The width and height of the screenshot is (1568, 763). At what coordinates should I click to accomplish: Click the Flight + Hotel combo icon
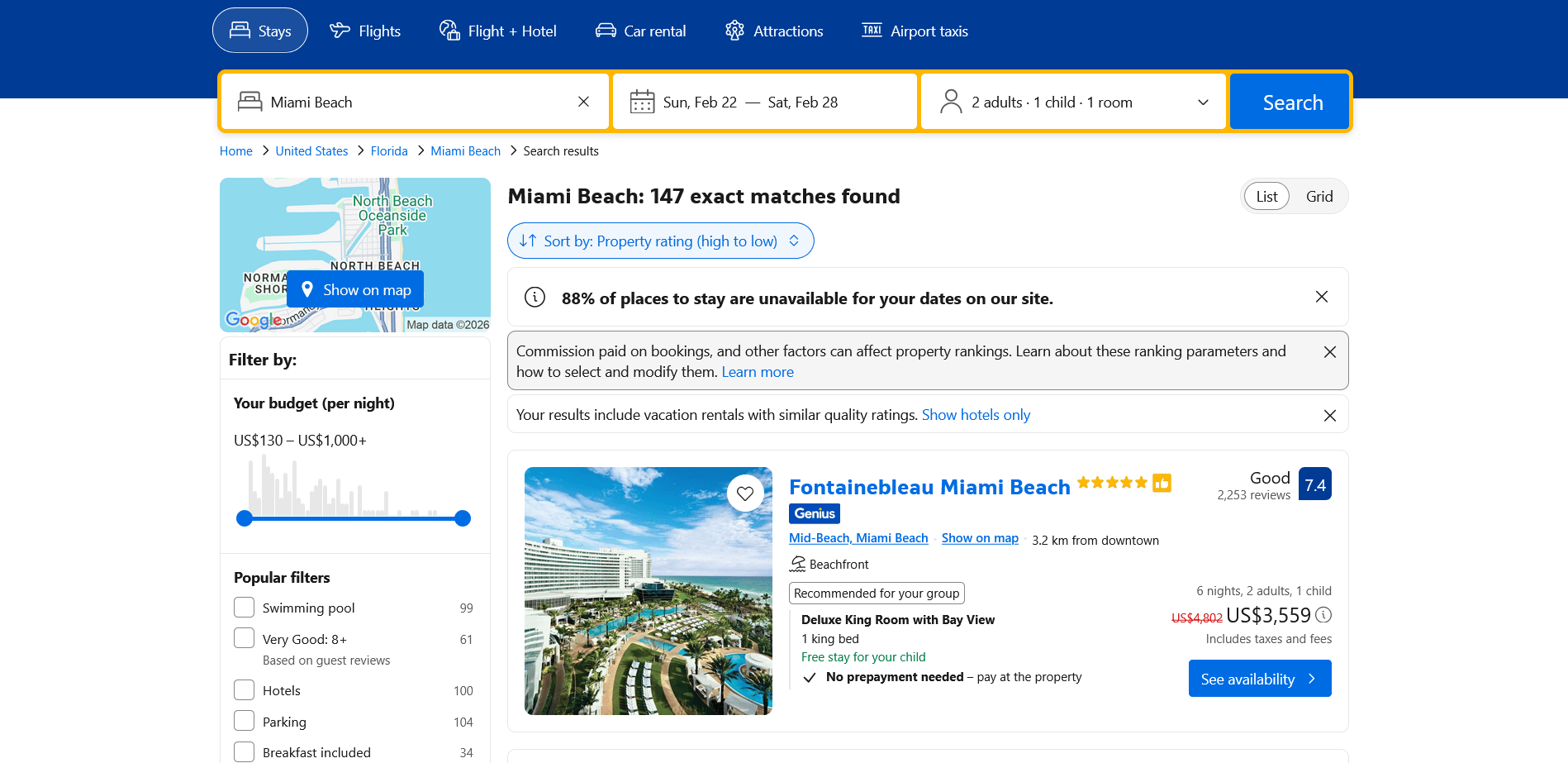coord(449,31)
